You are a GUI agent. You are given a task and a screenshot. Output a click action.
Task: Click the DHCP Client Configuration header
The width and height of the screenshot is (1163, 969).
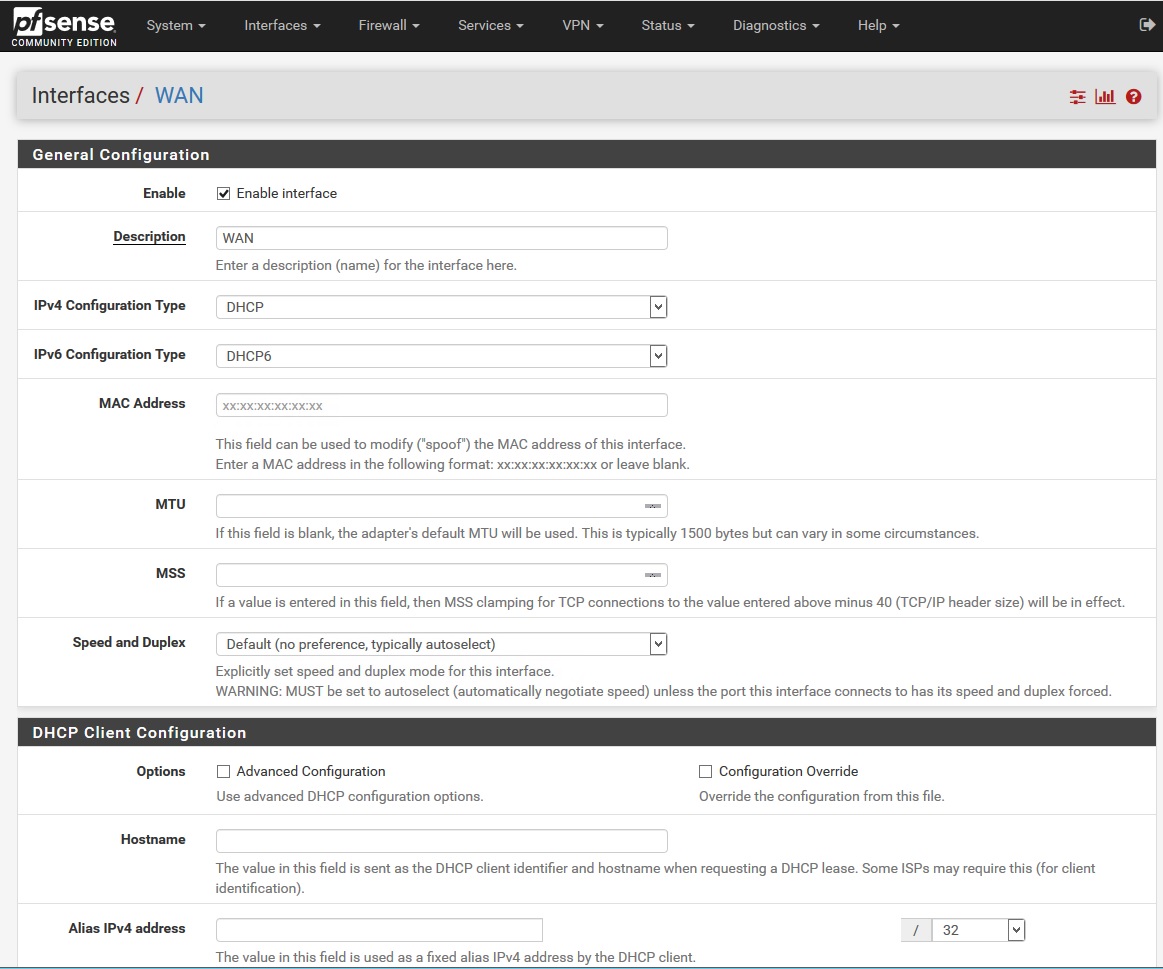(x=586, y=732)
